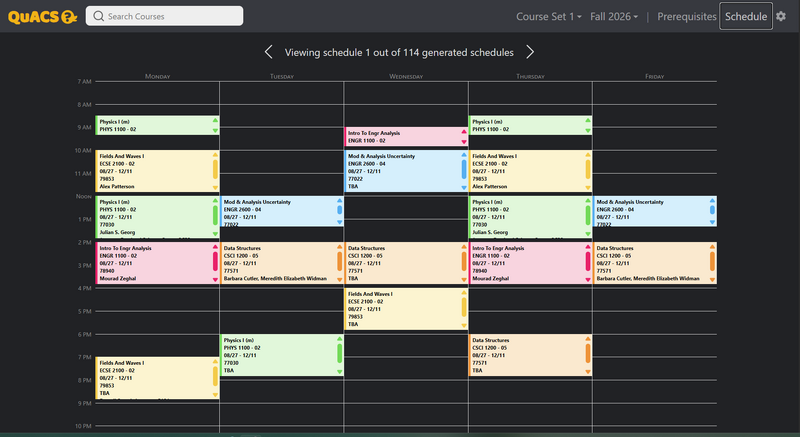Down arrow on Friday Data Structures block
Screen dimensions: 800x437
[712, 279]
